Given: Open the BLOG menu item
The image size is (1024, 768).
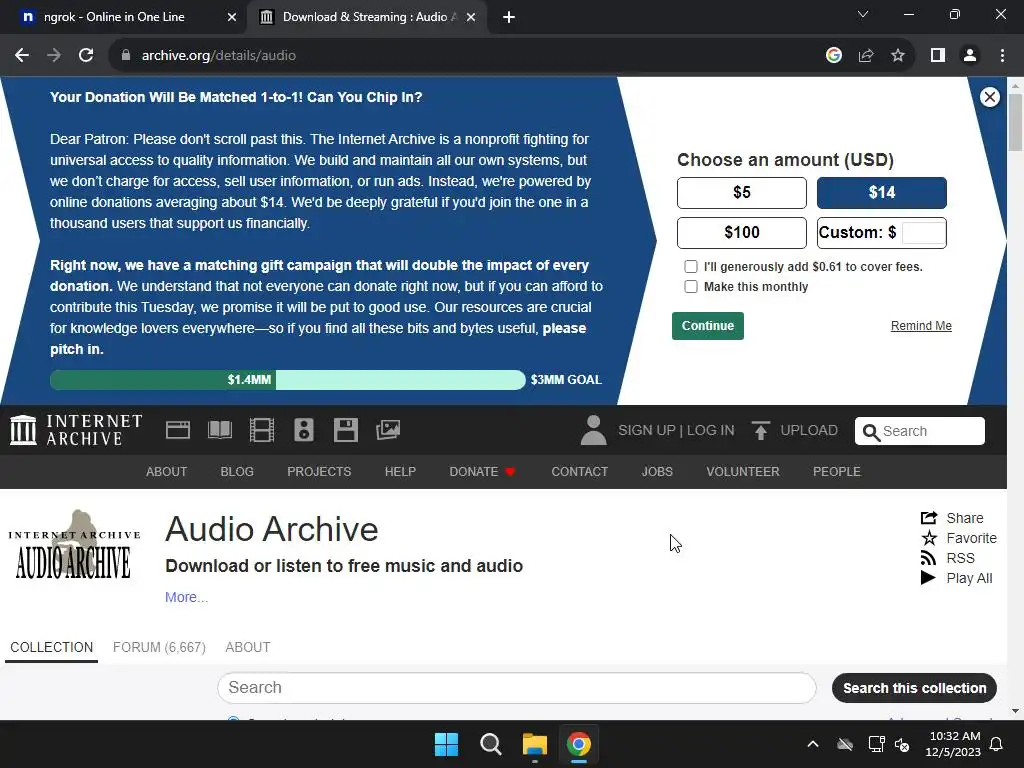Looking at the screenshot, I should point(237,472).
